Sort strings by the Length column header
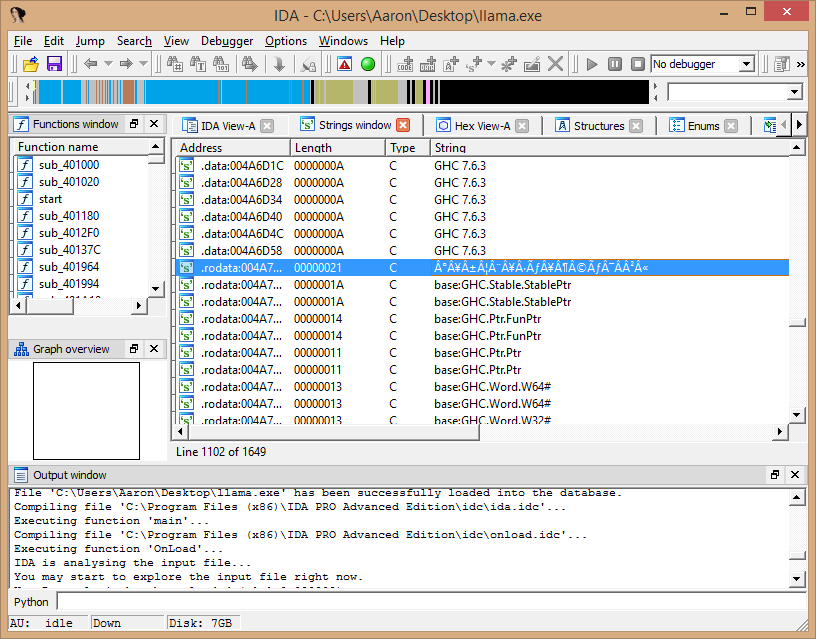Viewport: 816px width, 639px height. coord(338,148)
